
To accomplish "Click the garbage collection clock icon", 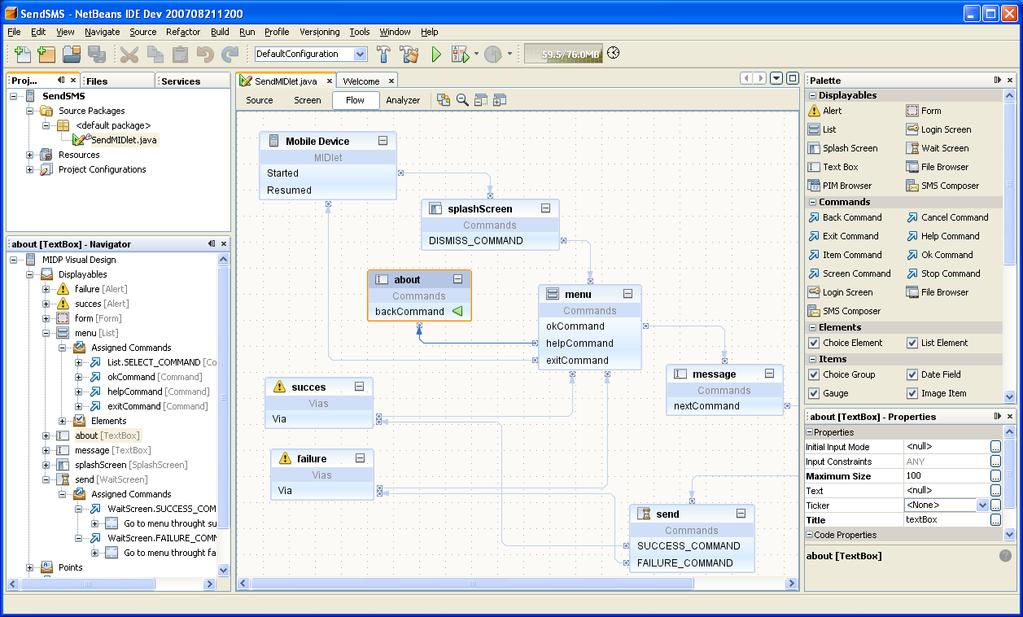I will 613,53.
